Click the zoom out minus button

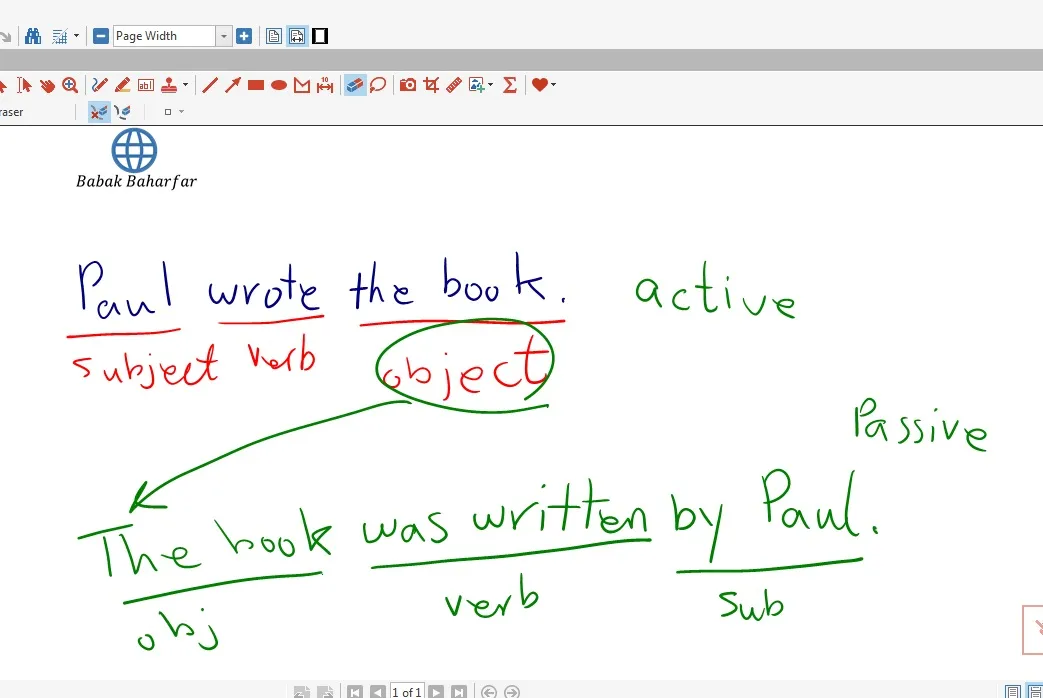[x=101, y=36]
